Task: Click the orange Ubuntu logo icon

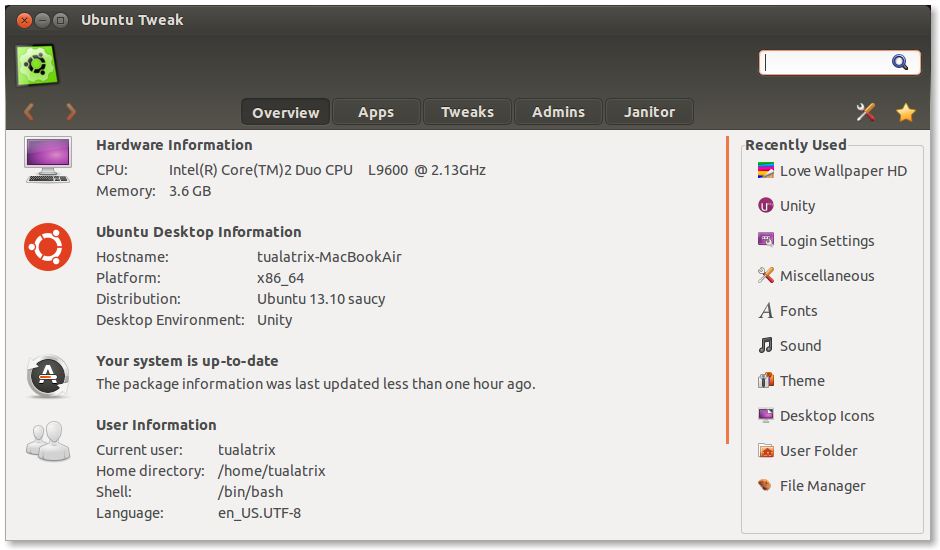Action: (x=48, y=247)
